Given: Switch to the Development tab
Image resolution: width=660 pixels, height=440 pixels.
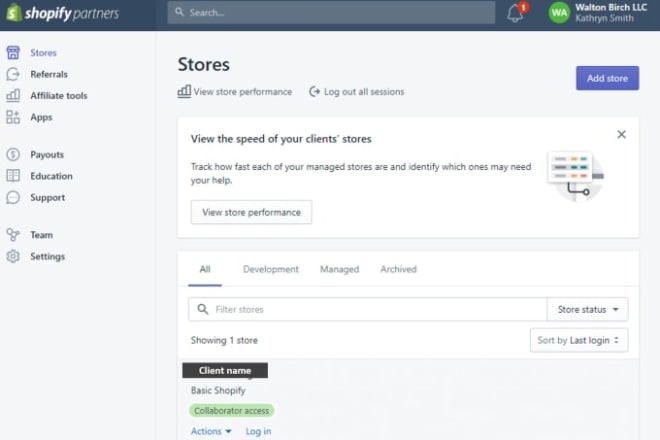Looking at the screenshot, I should click(x=271, y=269).
